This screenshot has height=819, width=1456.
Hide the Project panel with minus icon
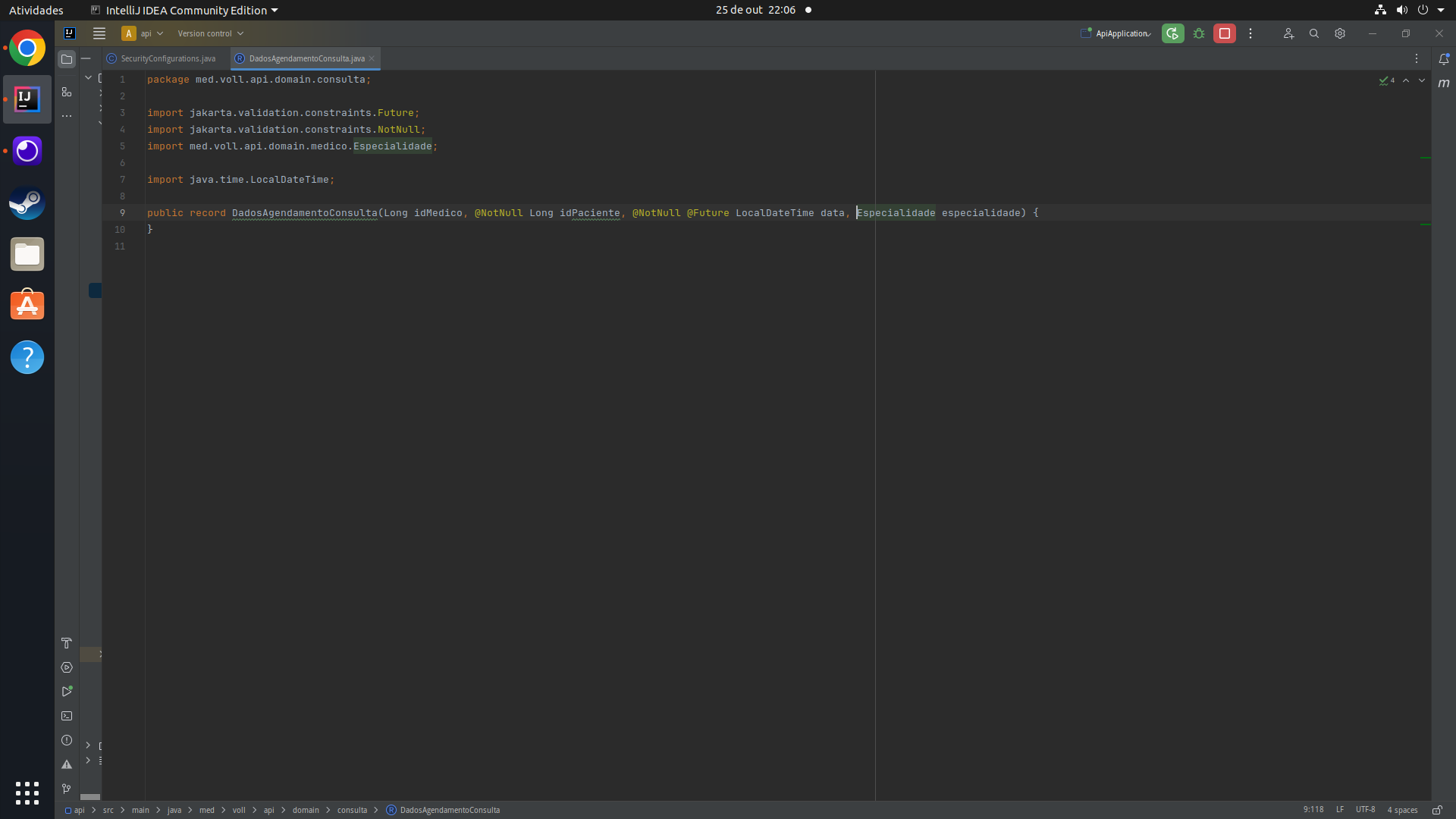(86, 58)
